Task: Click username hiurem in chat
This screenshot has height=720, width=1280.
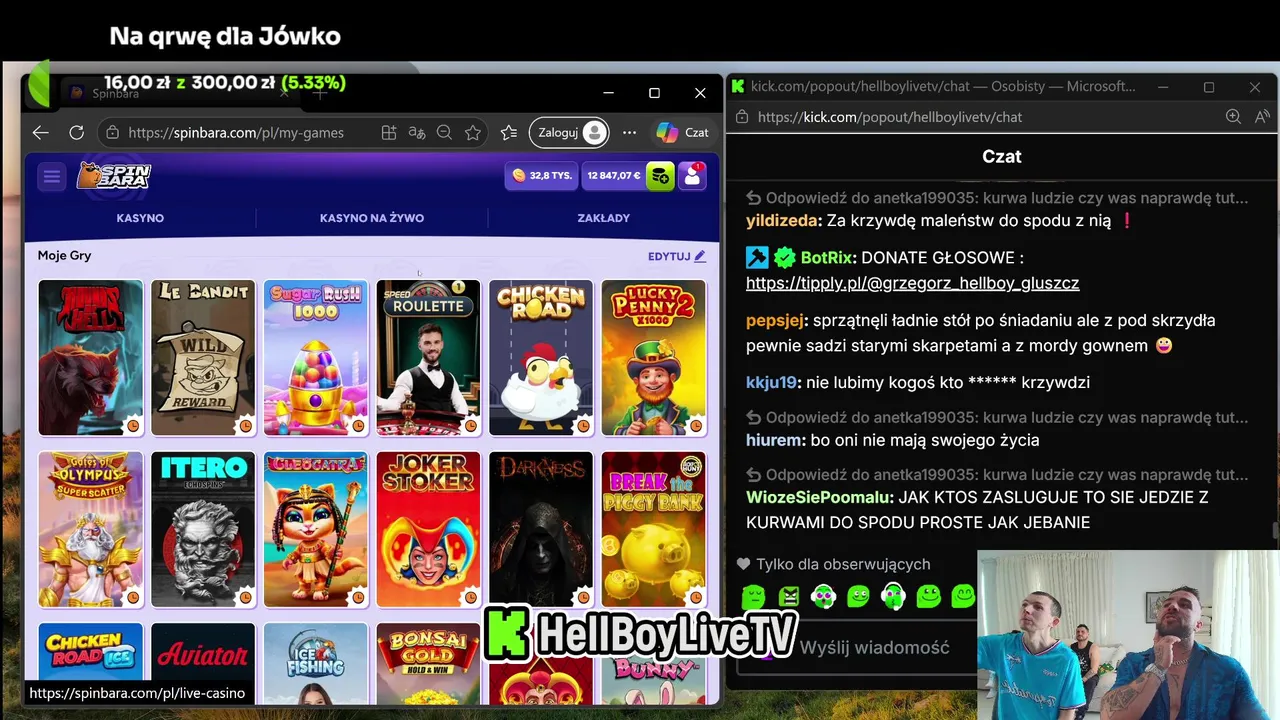Action: point(775,440)
